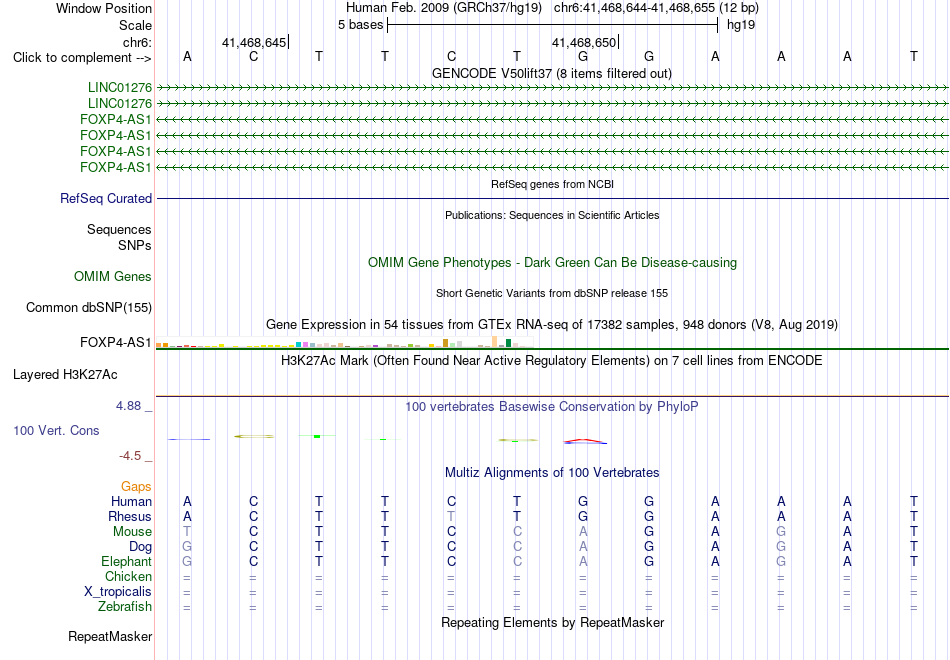Image resolution: width=950 pixels, height=660 pixels.
Task: Click the faded mismatched T in Rhesus row
Action: (451, 516)
